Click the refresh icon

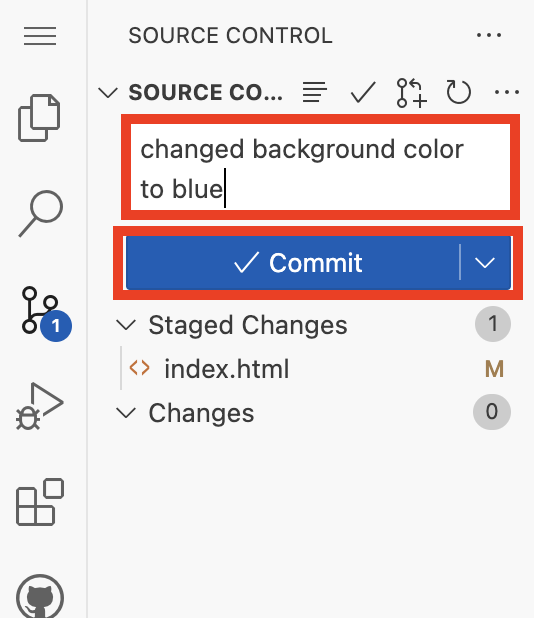(459, 92)
